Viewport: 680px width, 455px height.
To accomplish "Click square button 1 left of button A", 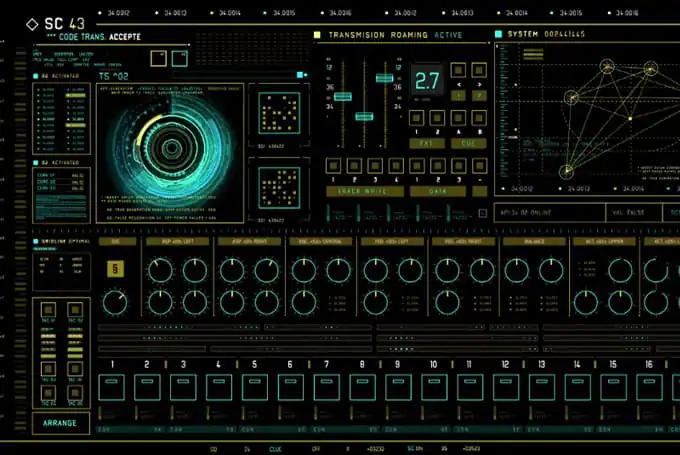I will click(417, 118).
